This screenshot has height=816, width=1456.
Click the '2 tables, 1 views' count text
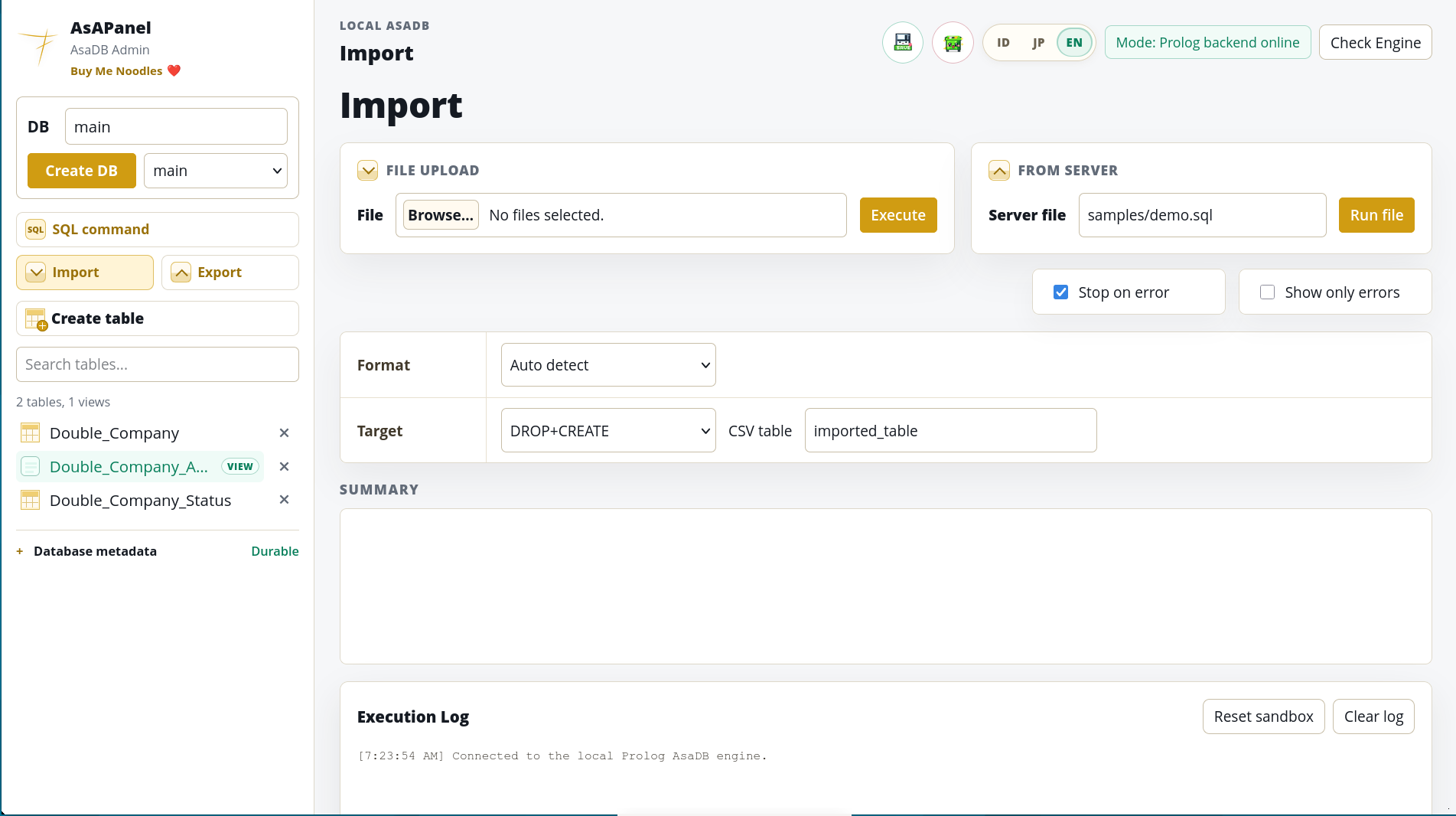[63, 402]
